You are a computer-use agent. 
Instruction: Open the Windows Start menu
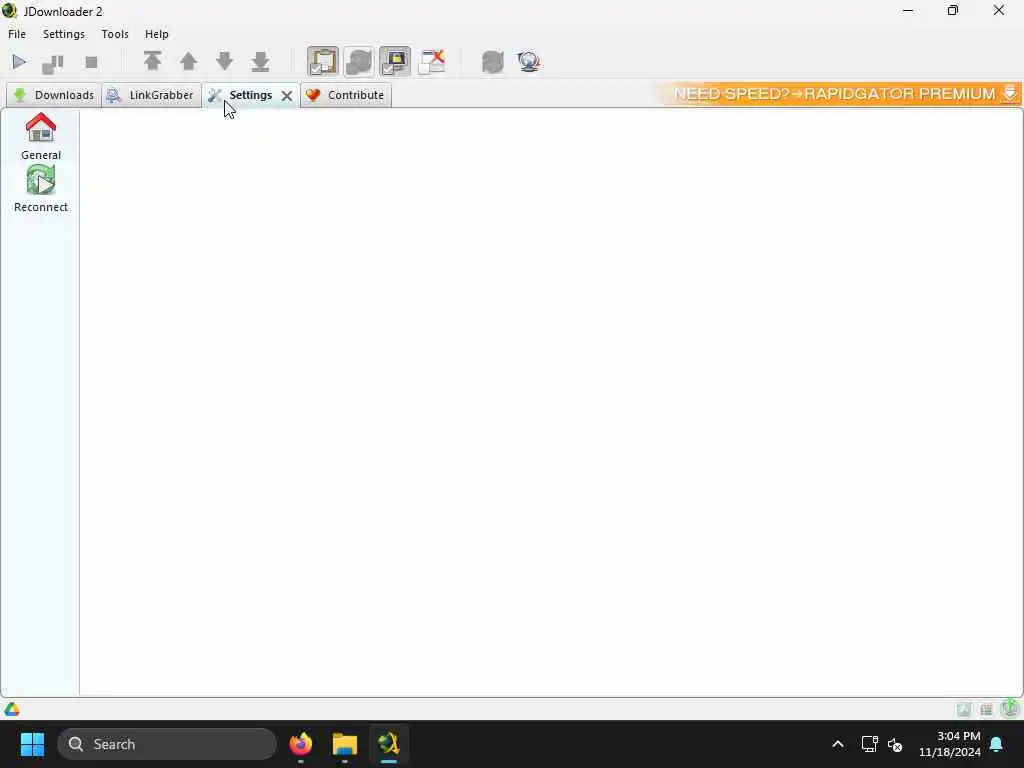click(x=32, y=744)
